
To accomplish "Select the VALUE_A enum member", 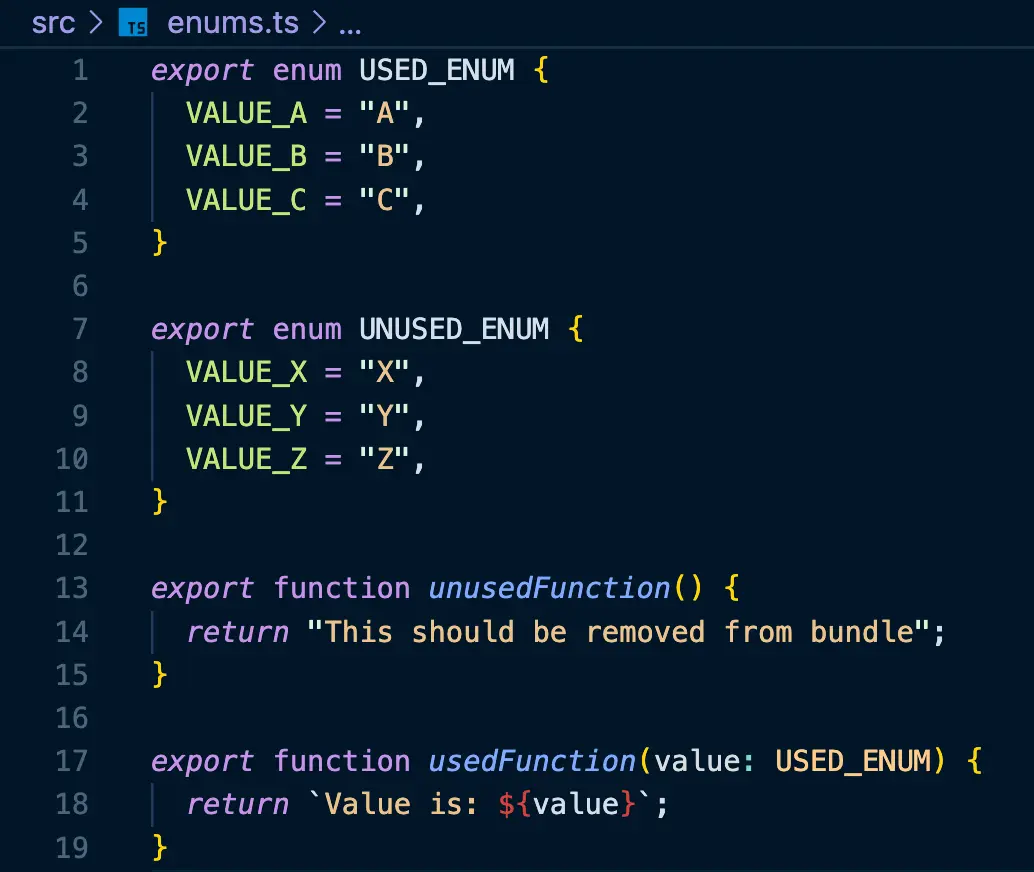I will click(x=245, y=113).
